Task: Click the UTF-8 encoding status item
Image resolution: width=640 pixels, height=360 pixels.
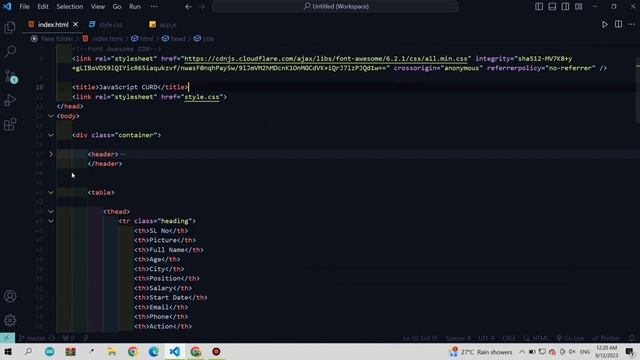Action: click(486, 338)
